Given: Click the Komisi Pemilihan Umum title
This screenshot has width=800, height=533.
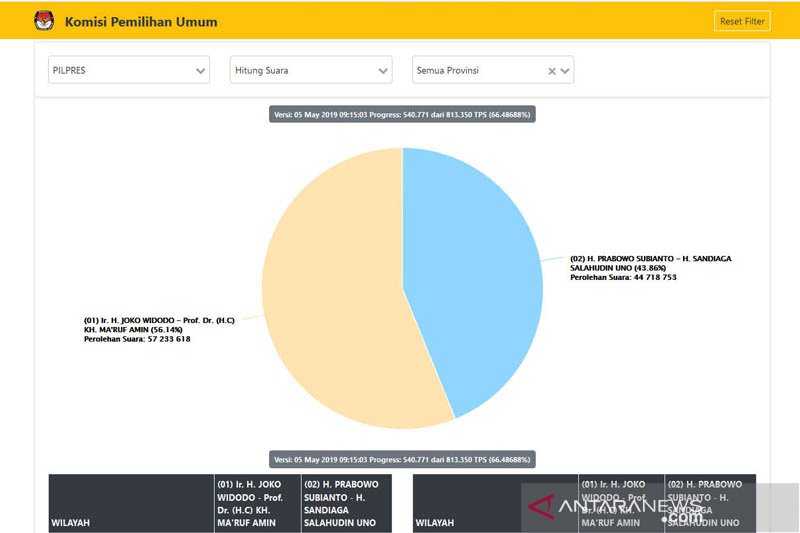Looking at the screenshot, I should [x=141, y=21].
